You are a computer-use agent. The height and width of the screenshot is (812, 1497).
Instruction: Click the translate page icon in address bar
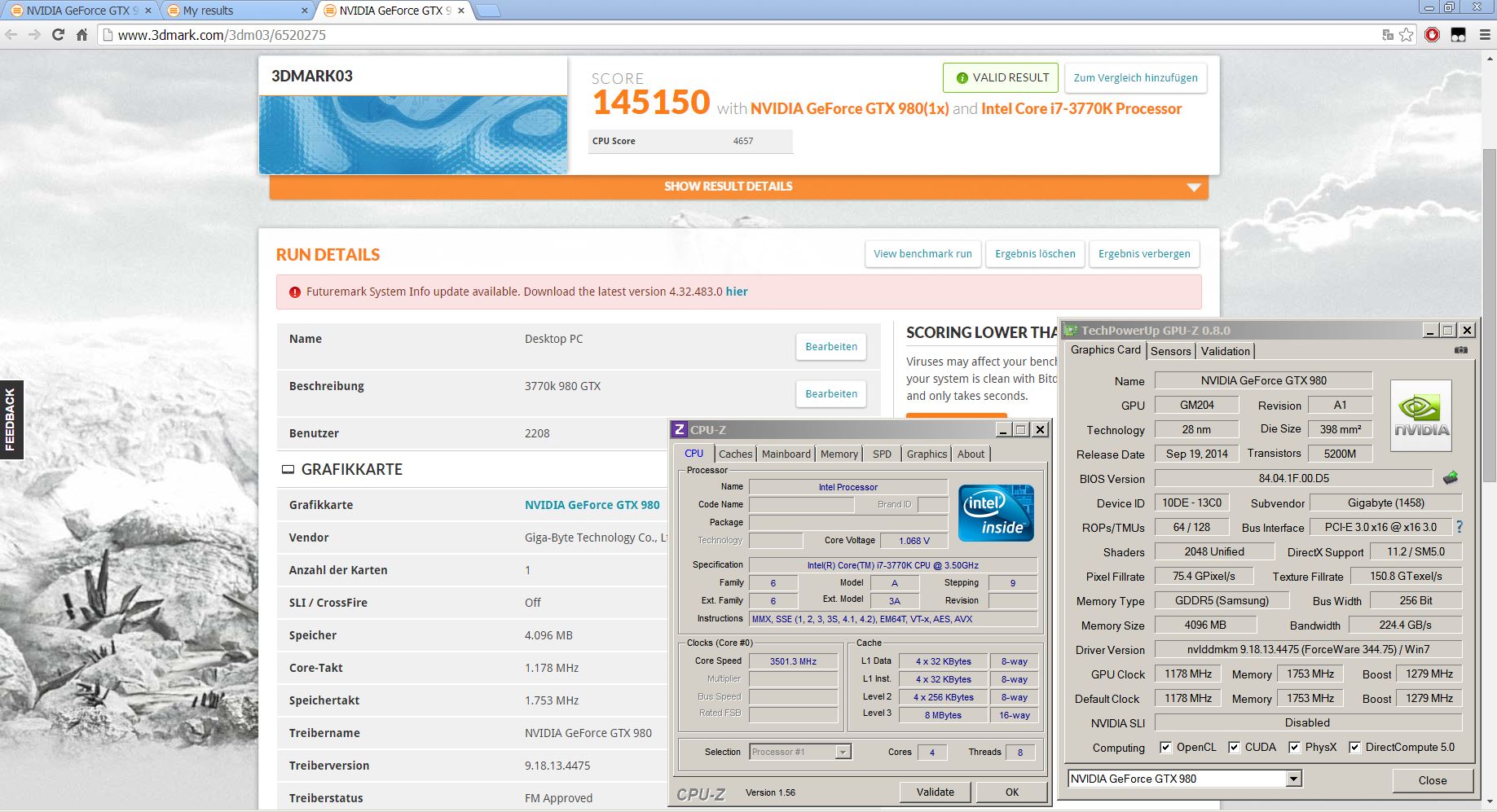[x=1388, y=35]
